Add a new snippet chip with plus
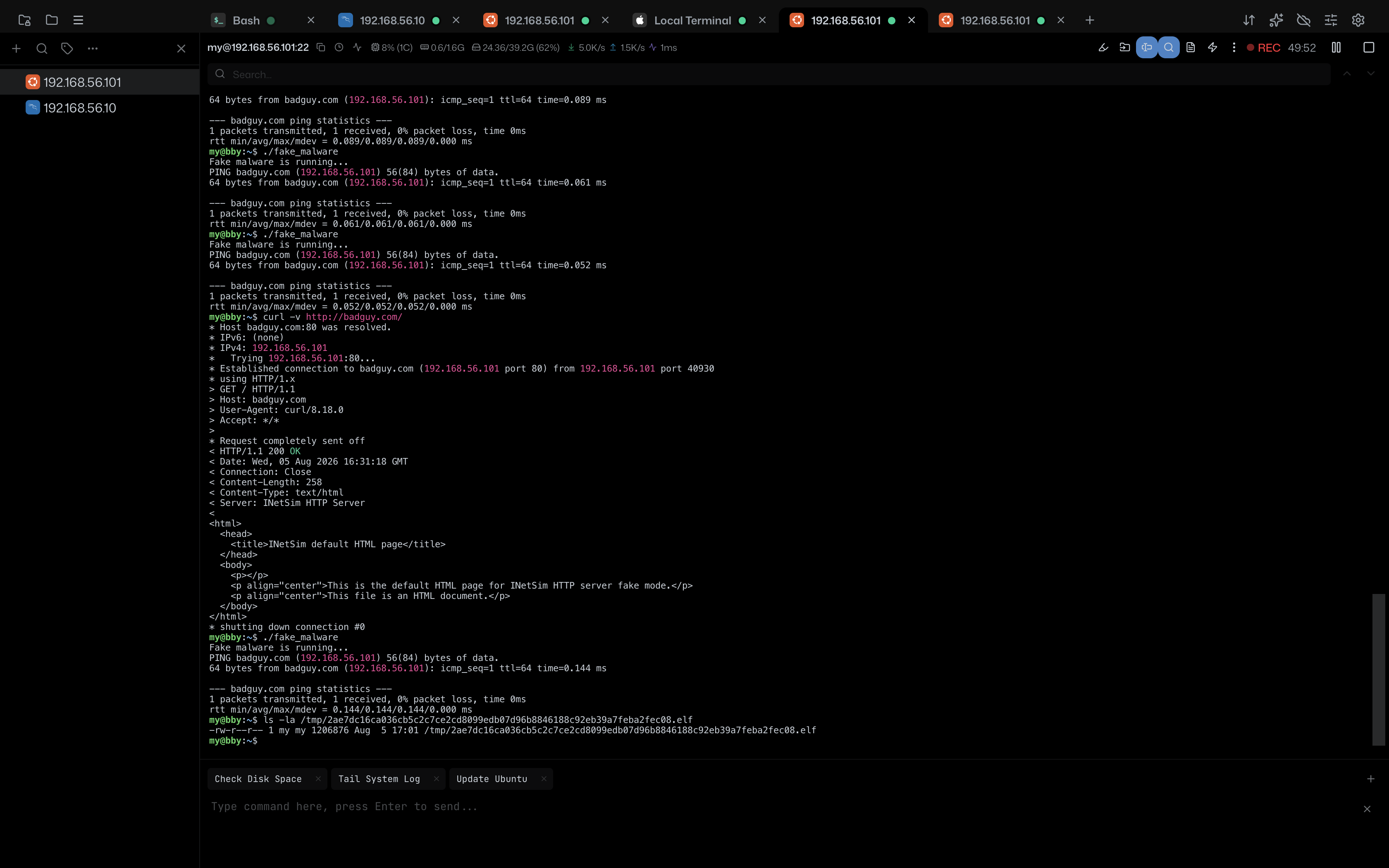The image size is (1389, 868). pos(1371,779)
